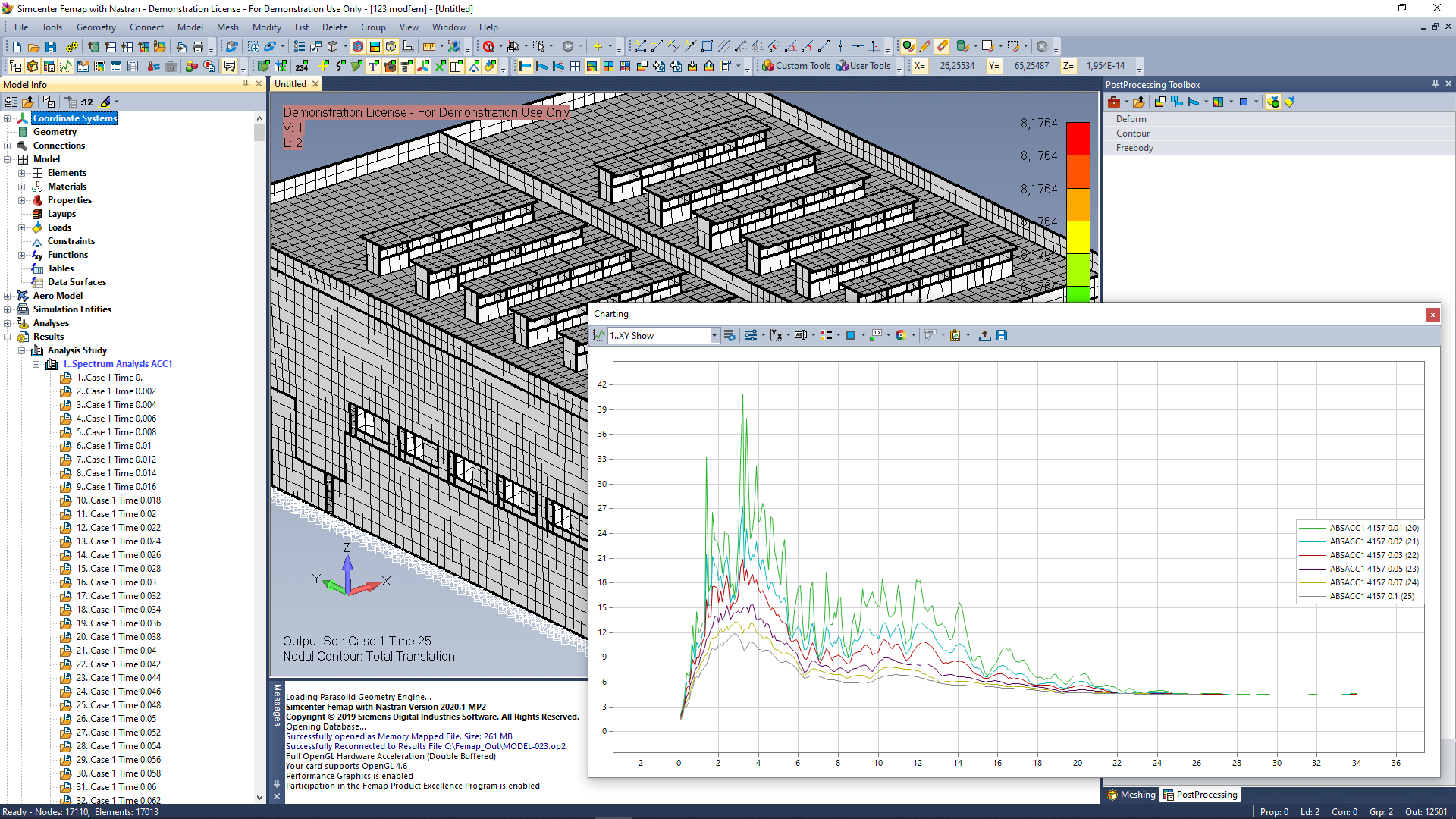Toggle the Deform section in PostProcessing Toolbox
The height and width of the screenshot is (819, 1456).
1131,118
